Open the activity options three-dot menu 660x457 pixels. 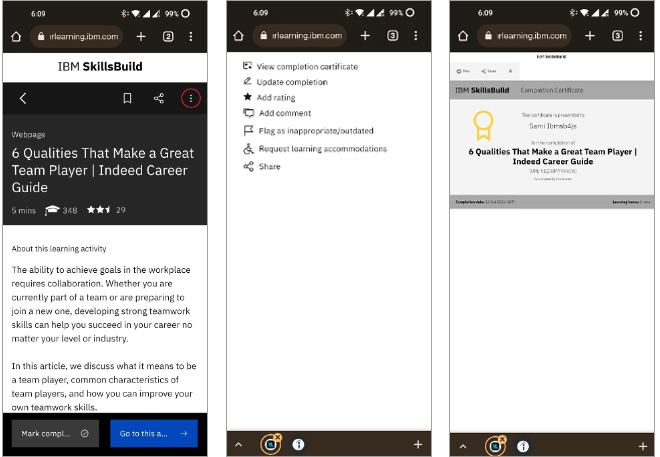point(191,98)
